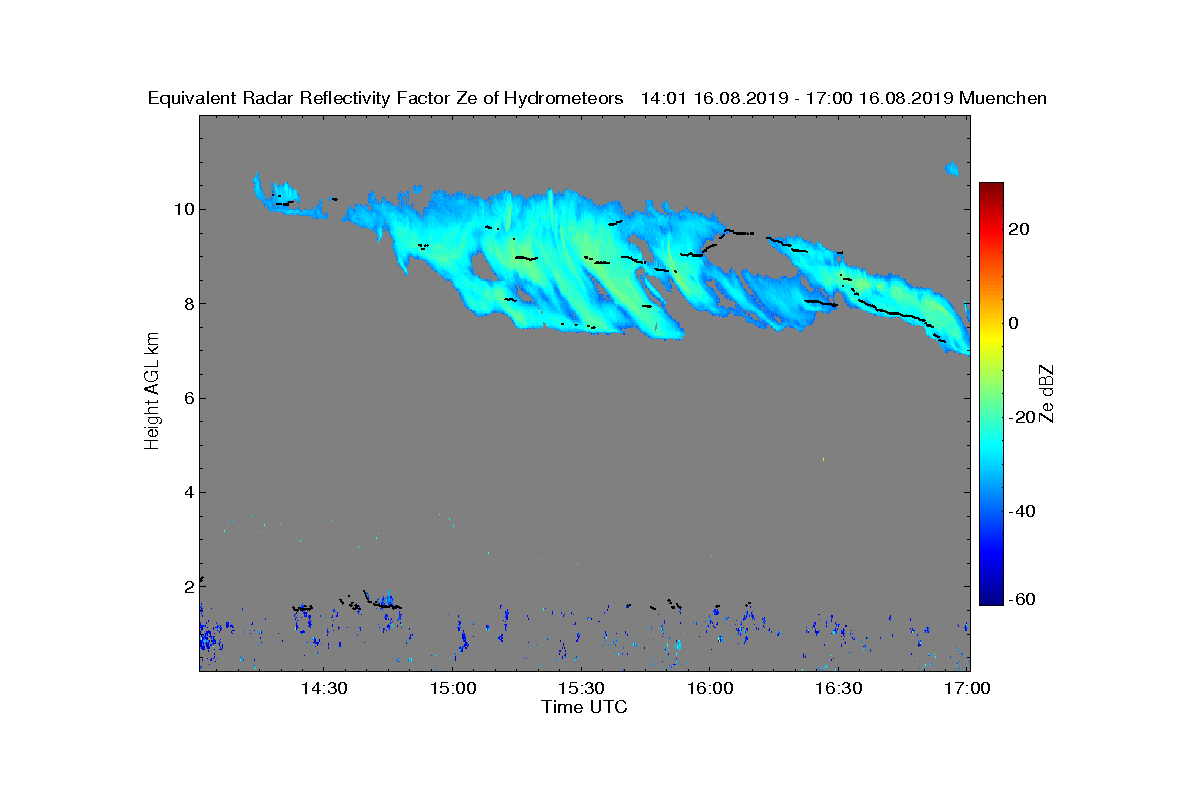Click the 'Height AGL km' axis label

point(153,392)
